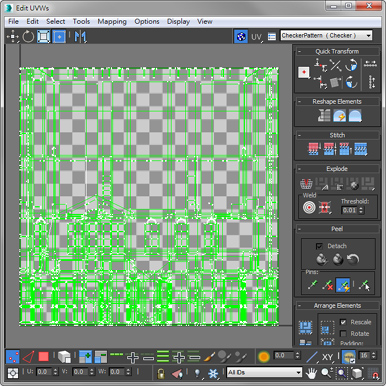Click the Break icon in Explode
The image size is (386, 386).
pos(306,183)
